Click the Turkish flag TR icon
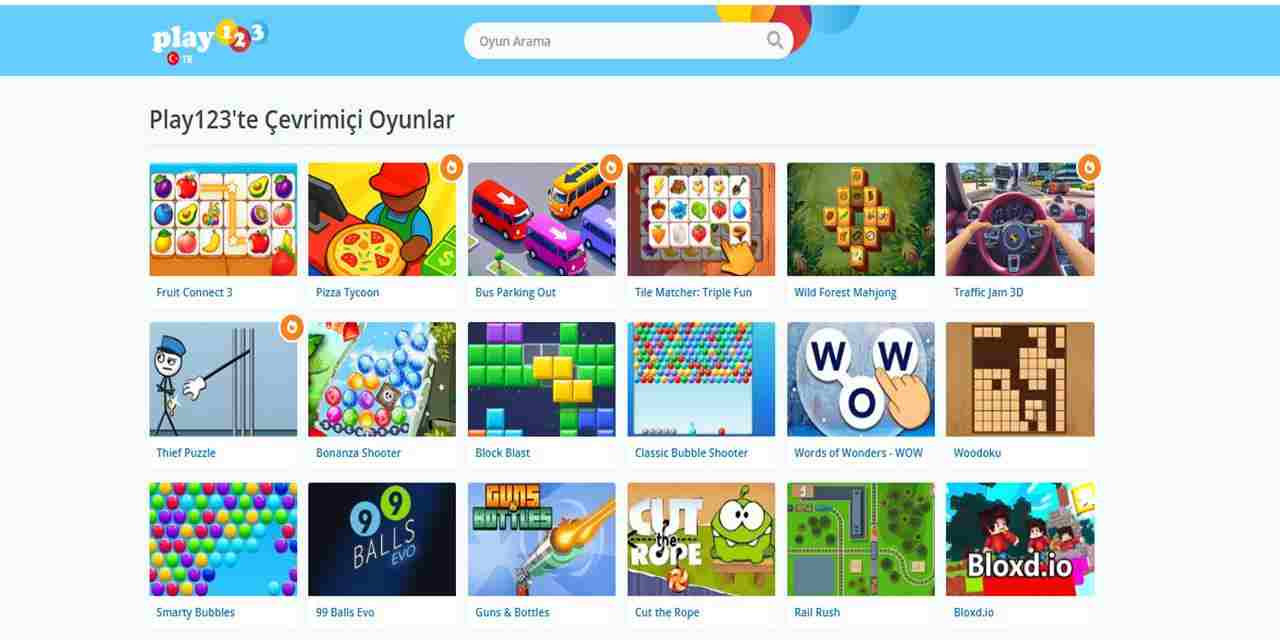Viewport: 1280px width, 640px height. coord(179,59)
